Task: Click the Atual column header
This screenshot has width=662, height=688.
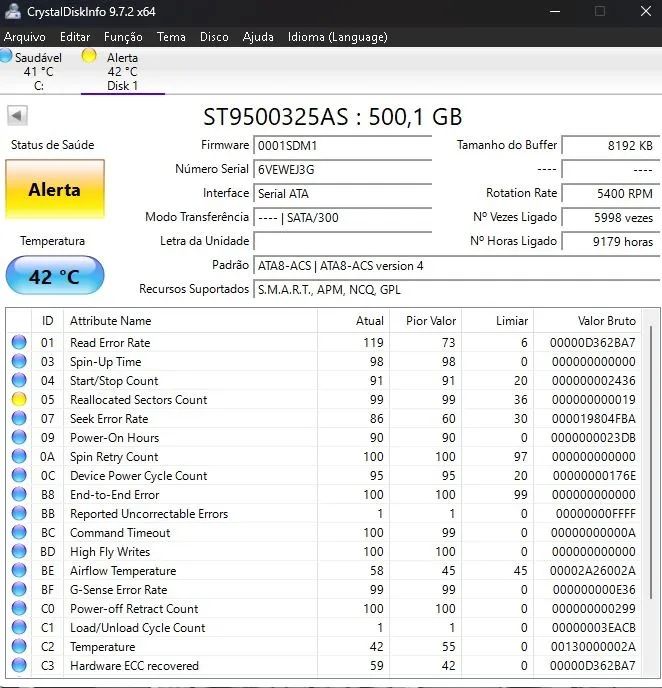Action: 354,321
